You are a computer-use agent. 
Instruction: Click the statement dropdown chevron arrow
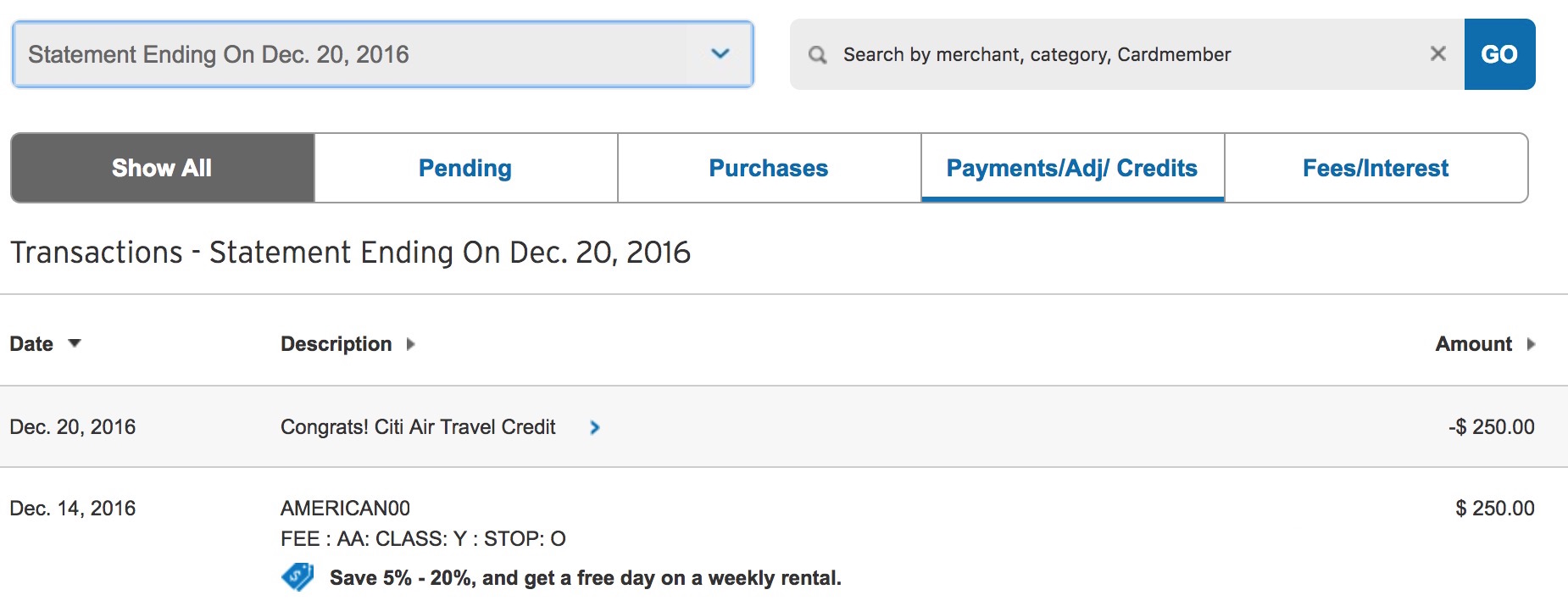(720, 54)
